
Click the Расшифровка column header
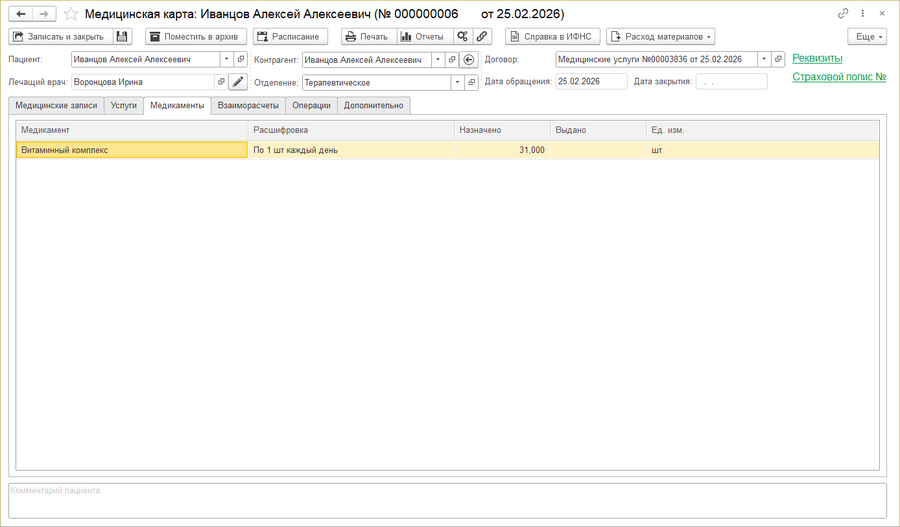point(351,130)
